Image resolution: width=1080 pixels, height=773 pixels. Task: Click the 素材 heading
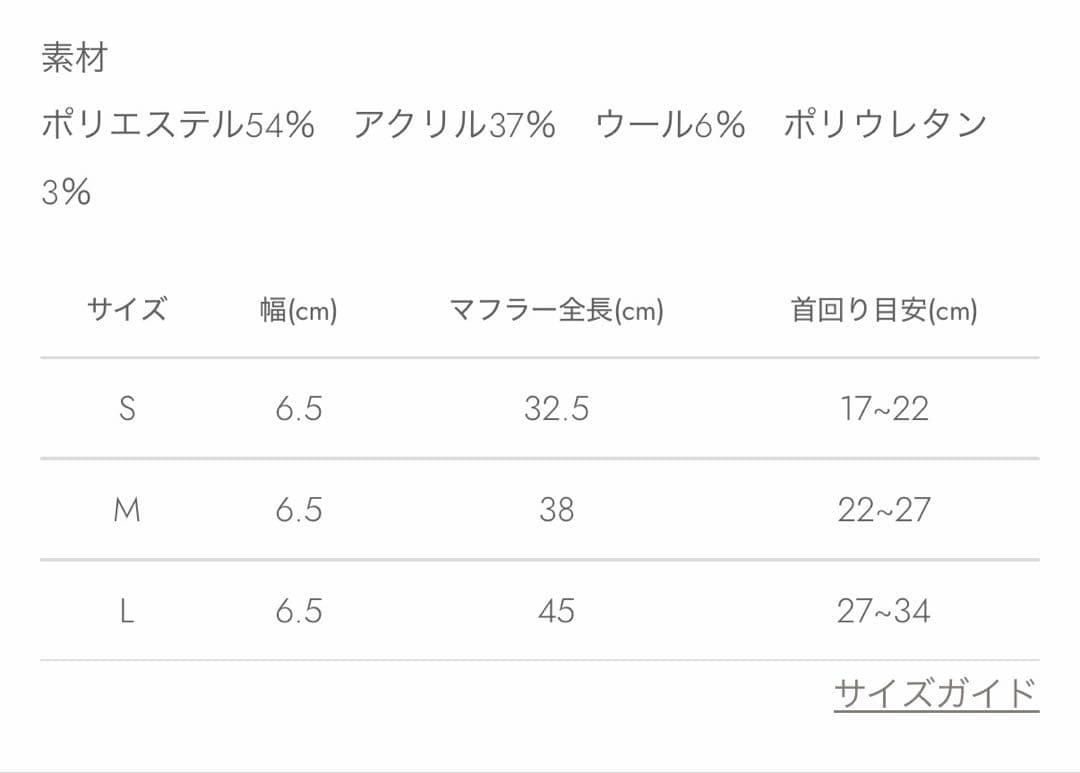coord(74,57)
